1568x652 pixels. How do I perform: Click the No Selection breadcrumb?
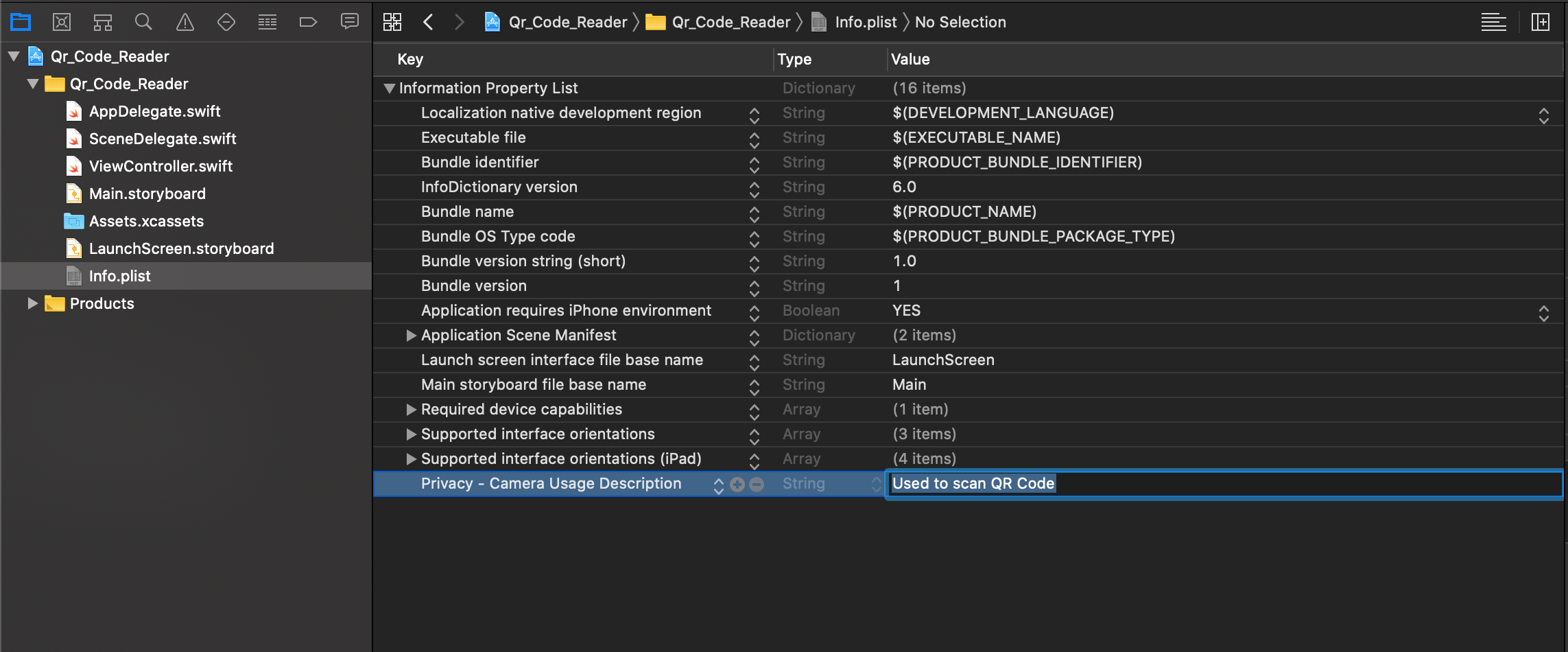coord(960,22)
